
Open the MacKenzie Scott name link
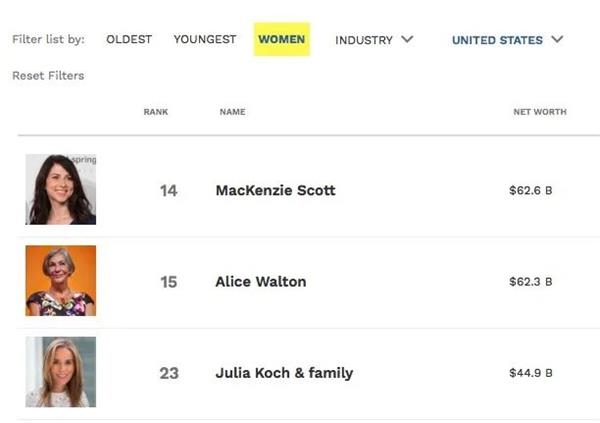[276, 190]
